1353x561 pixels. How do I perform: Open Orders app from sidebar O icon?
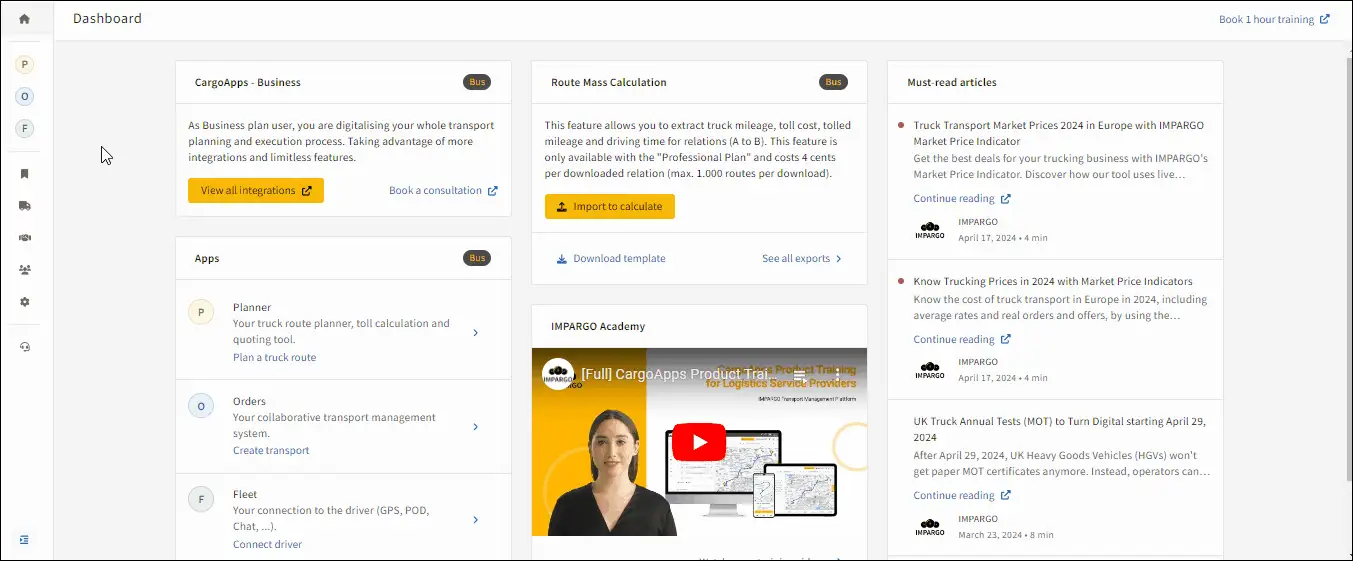25,97
